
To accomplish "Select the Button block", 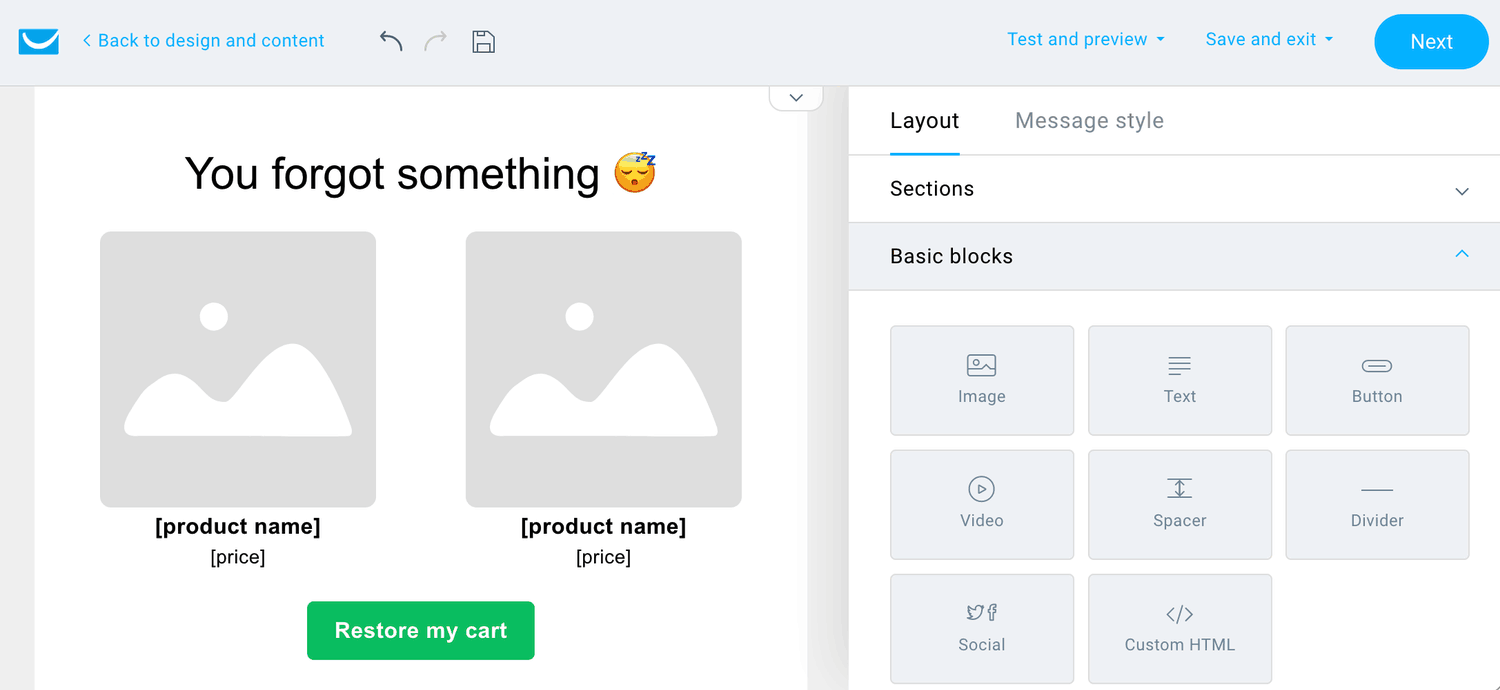I will tap(1377, 380).
